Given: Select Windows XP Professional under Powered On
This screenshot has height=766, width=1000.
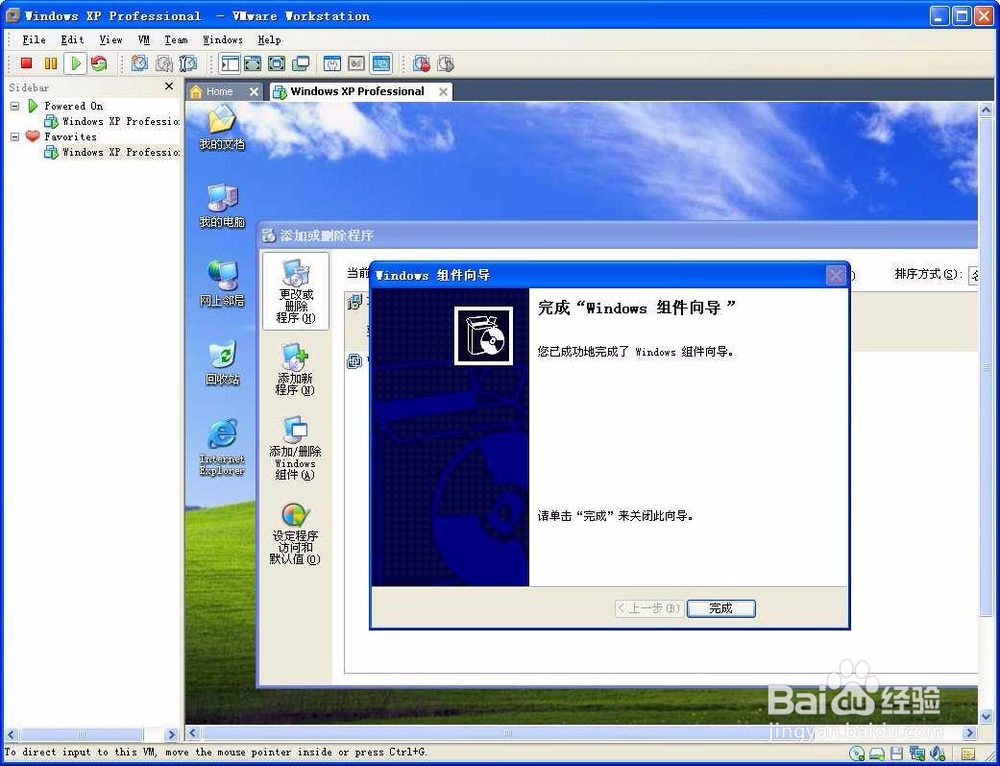Looking at the screenshot, I should tap(112, 121).
